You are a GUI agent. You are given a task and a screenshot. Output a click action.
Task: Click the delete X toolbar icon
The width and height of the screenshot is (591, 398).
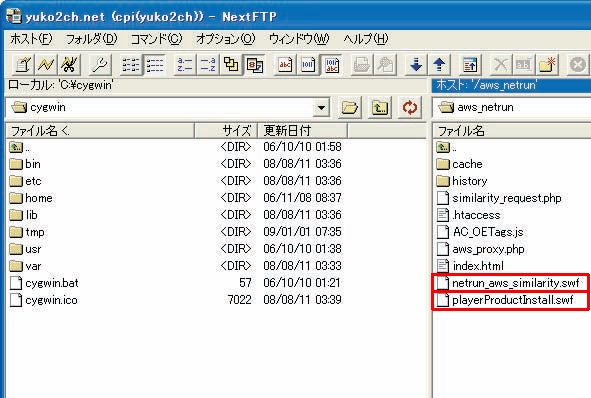(x=501, y=65)
